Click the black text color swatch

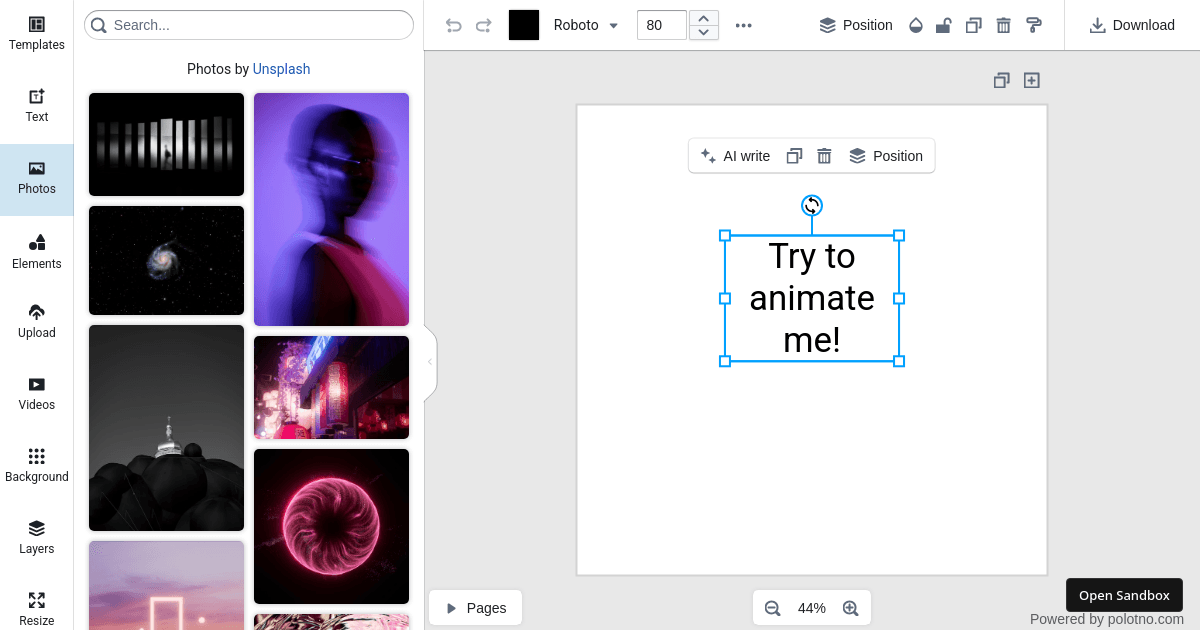[x=524, y=25]
